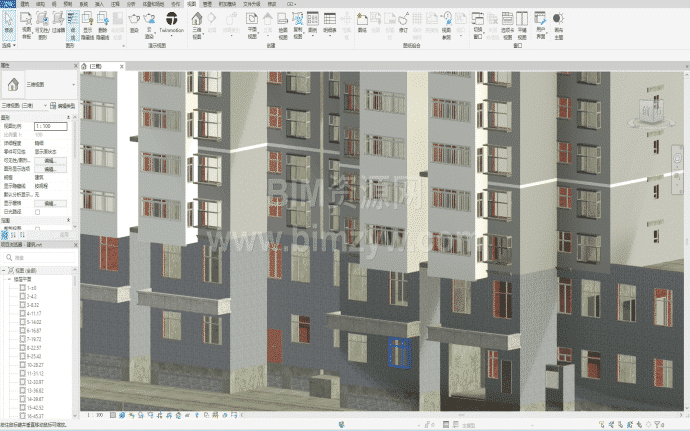Viewport: 690px width, 431px height.
Task: Click the Edit Type button
Action: pyautogui.click(x=62, y=106)
